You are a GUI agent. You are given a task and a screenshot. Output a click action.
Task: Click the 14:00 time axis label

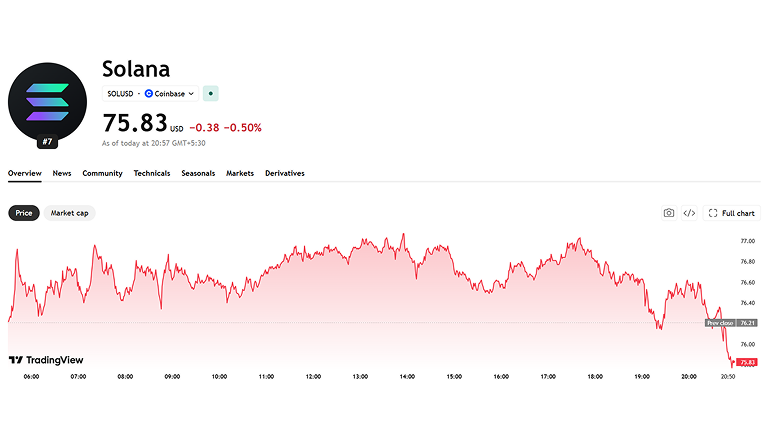pos(407,377)
